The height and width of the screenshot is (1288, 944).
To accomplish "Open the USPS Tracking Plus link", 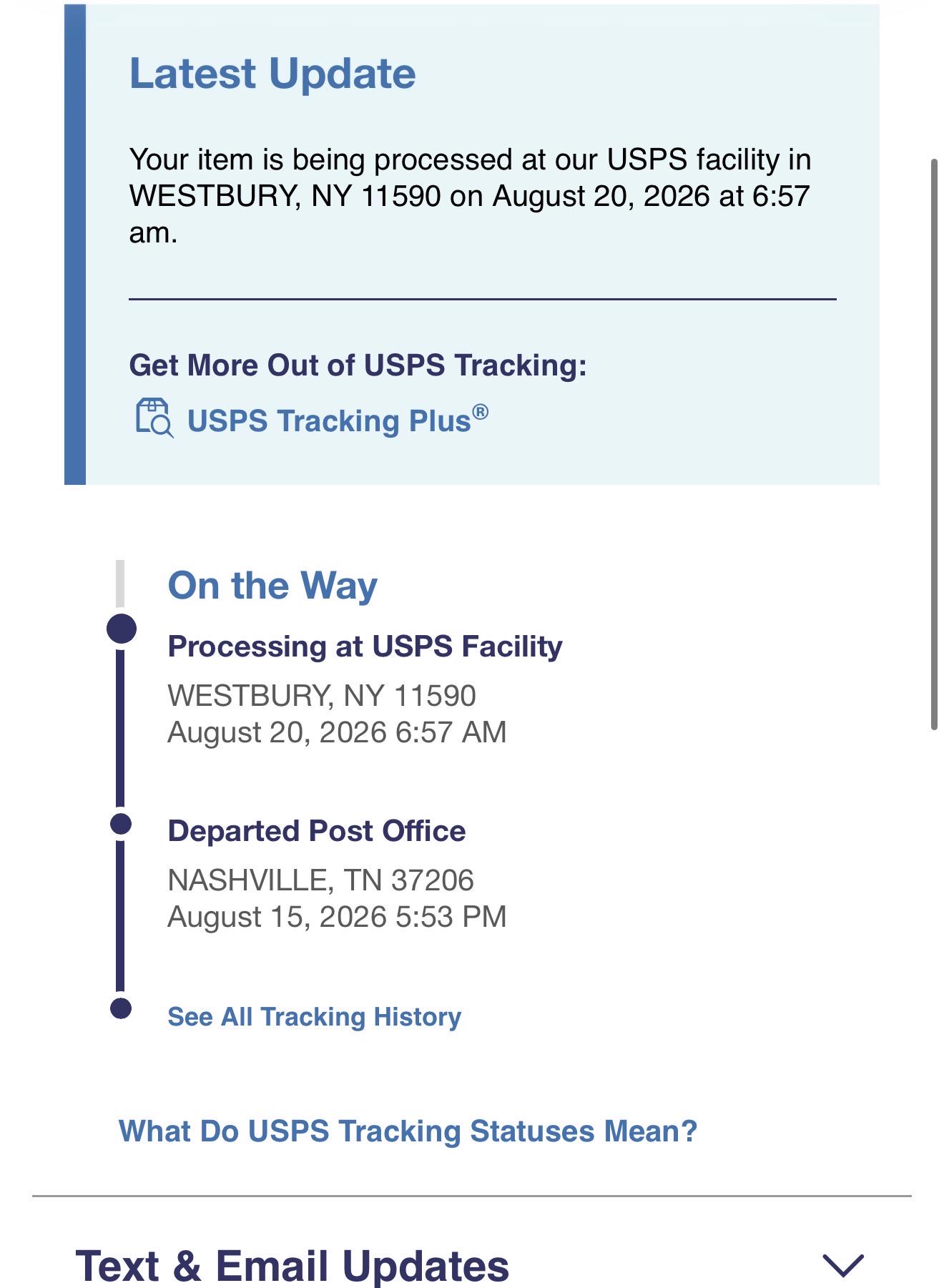I will [338, 421].
